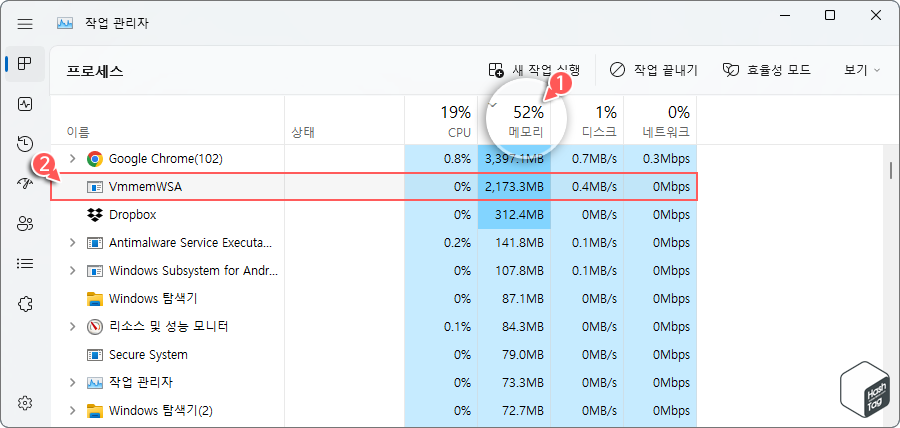Expand Antimalware Service Executable group

click(72, 243)
